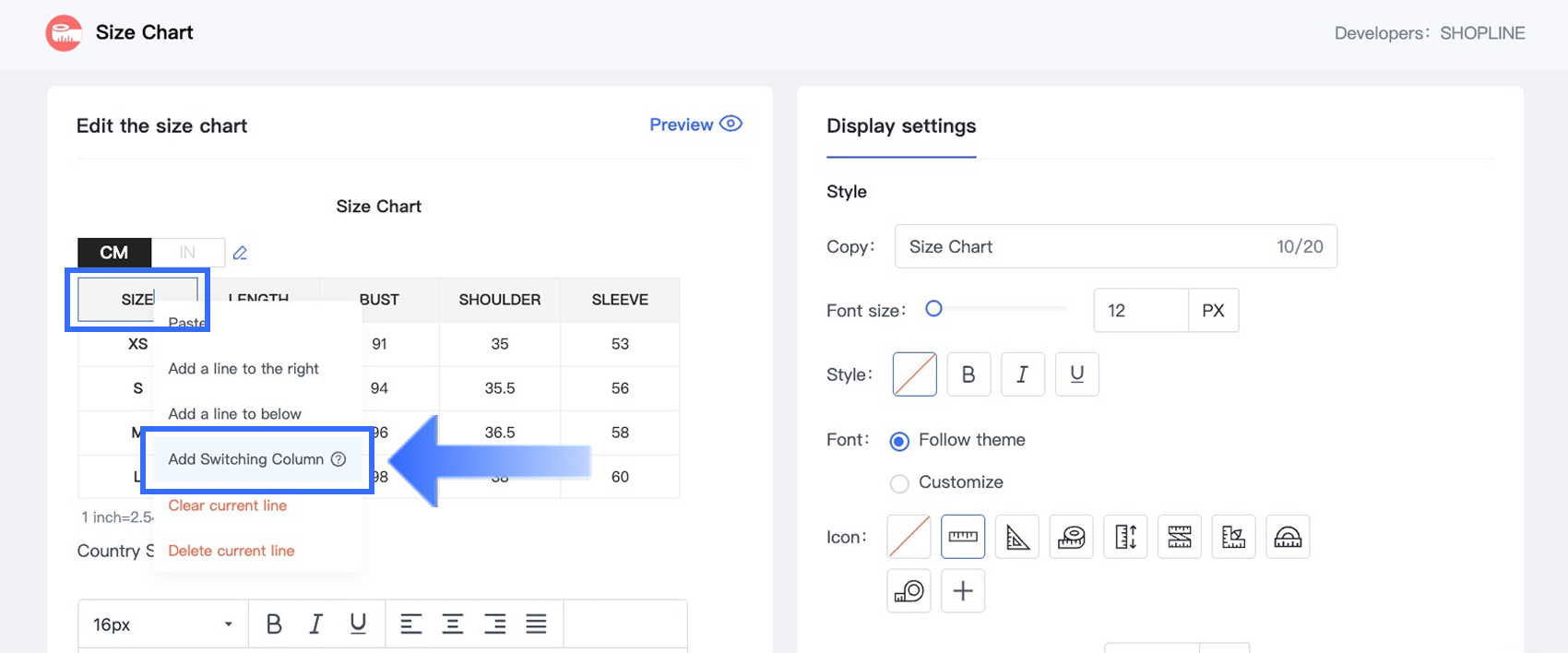Select the no-icon slash option
This screenshot has height=653, width=1568.
[909, 537]
